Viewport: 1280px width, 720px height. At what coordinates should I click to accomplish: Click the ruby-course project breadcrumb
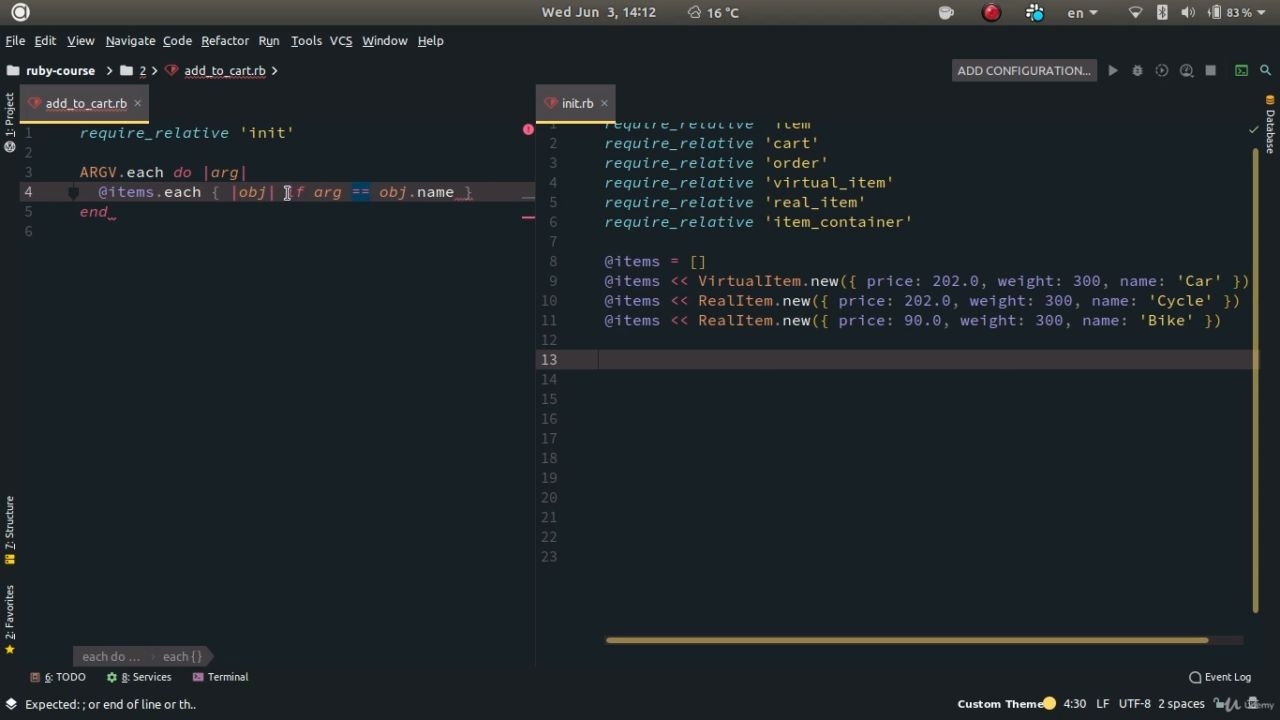(x=51, y=71)
